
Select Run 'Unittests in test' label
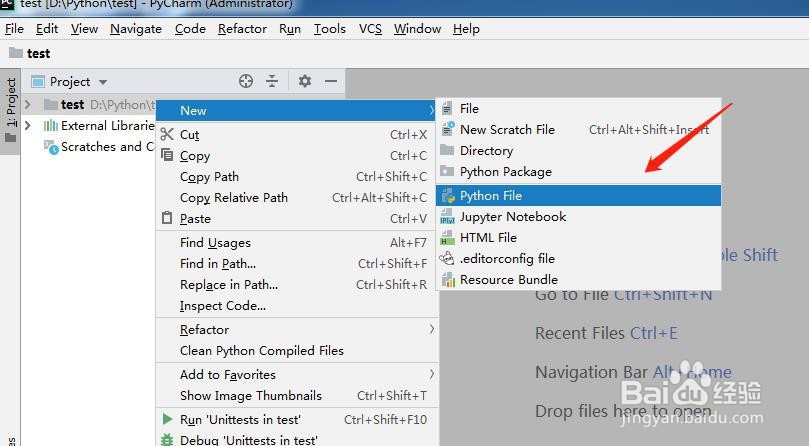click(x=240, y=419)
